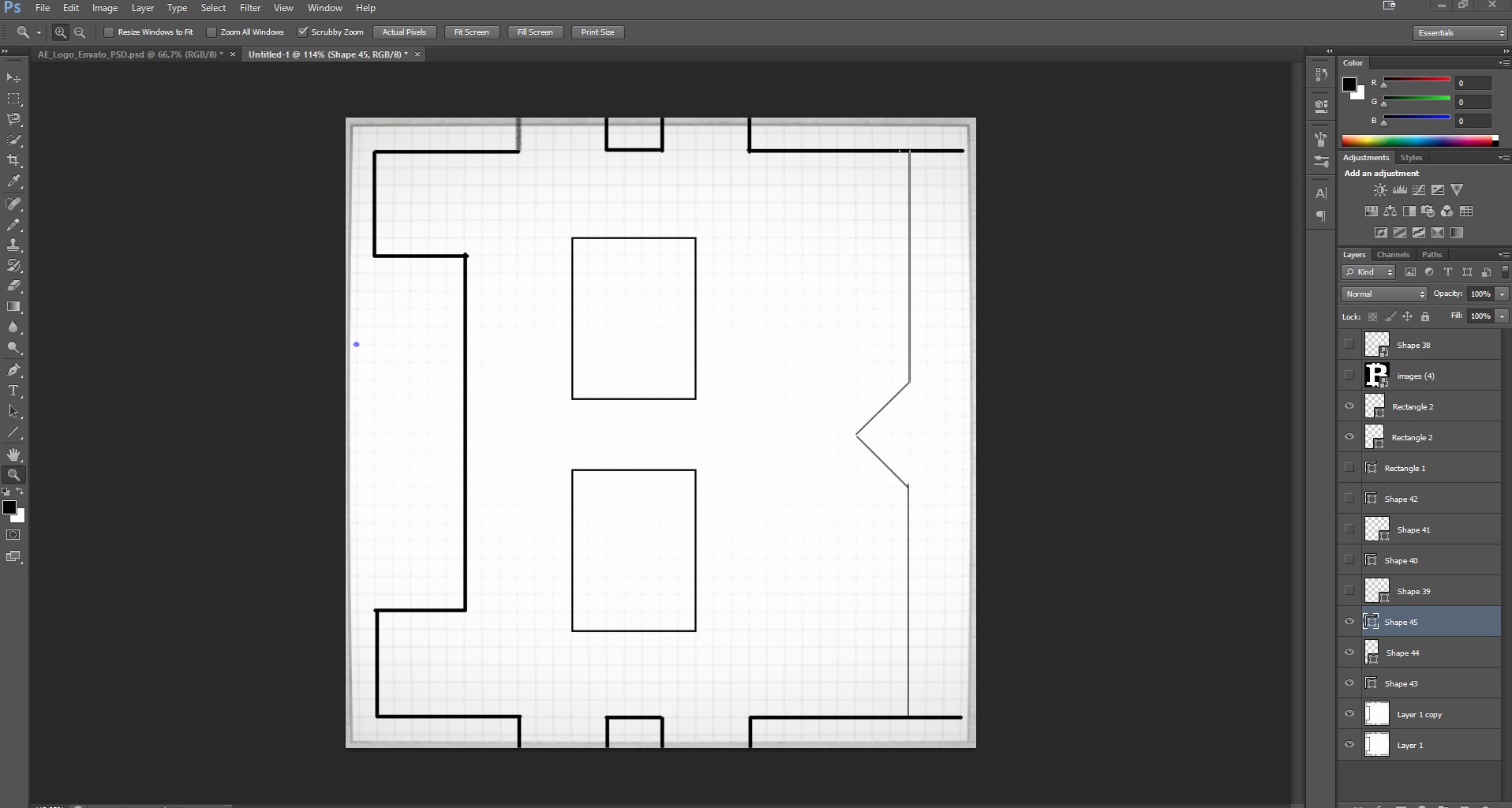This screenshot has width=1512, height=808.
Task: Select the Hand tool
Action: click(13, 454)
